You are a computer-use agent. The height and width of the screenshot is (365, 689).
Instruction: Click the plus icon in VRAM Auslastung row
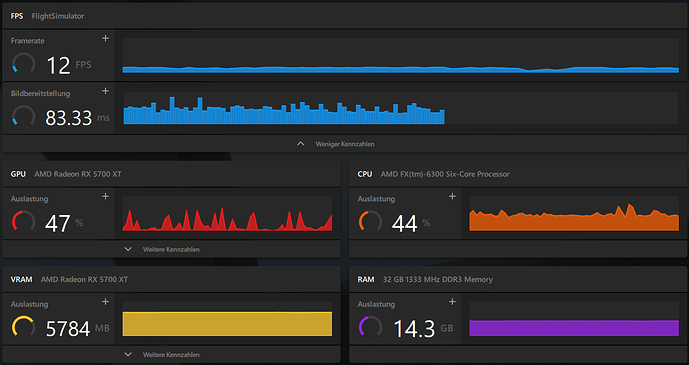[x=105, y=302]
